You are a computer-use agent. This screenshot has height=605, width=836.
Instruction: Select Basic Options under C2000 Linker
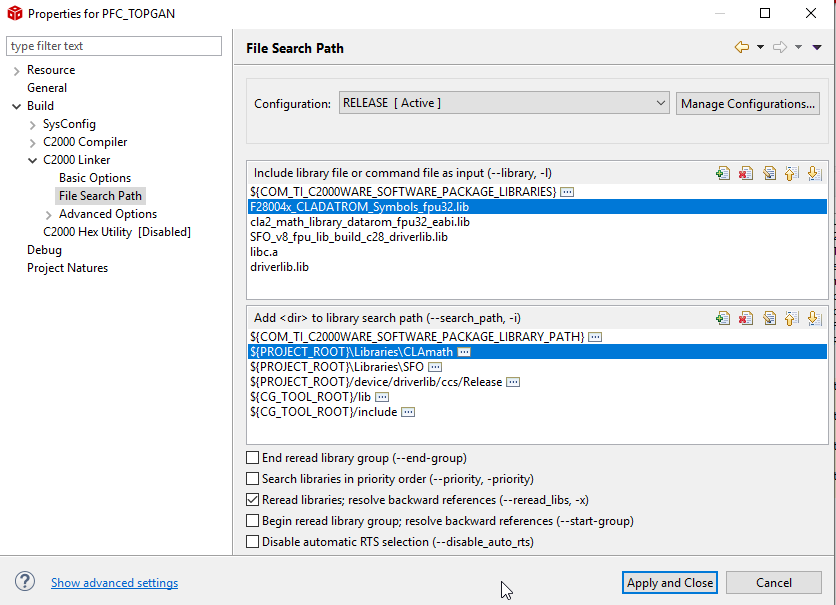(95, 178)
